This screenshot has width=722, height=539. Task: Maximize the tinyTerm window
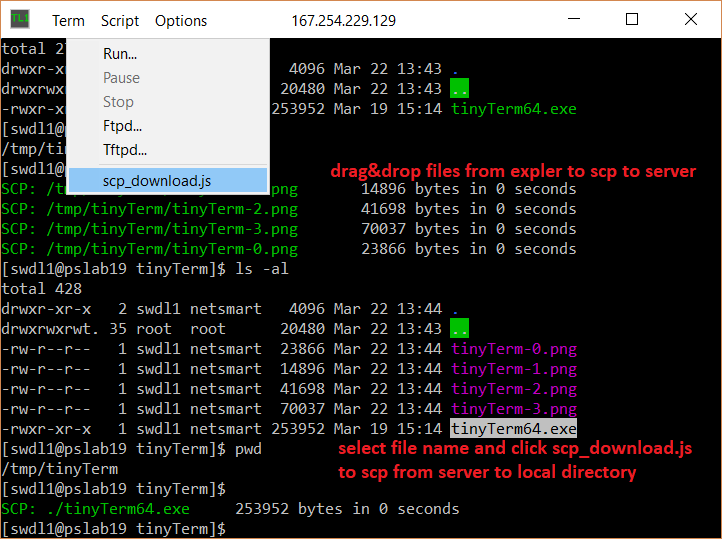(632, 19)
